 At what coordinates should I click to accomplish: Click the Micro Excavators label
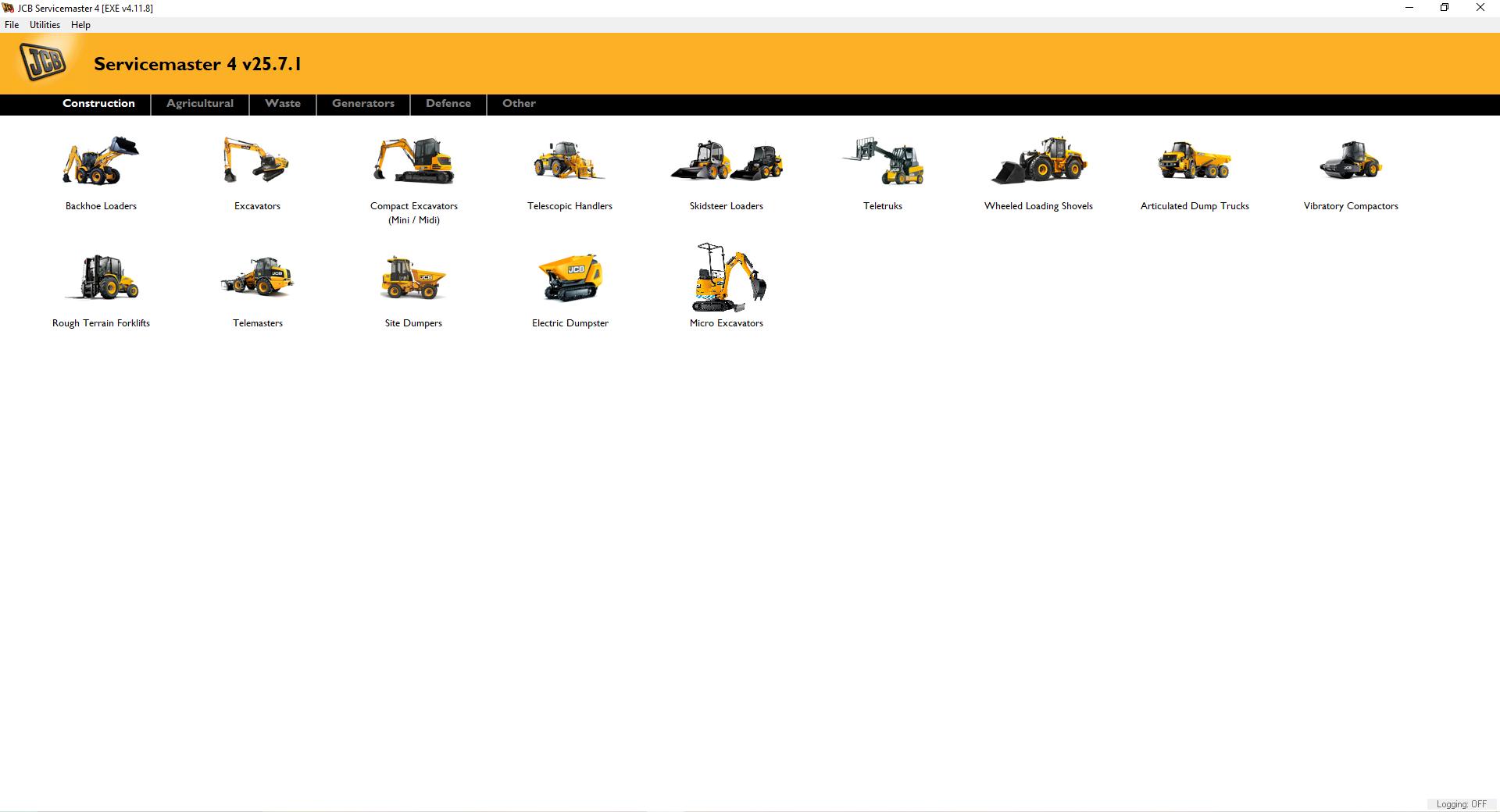[x=727, y=323]
